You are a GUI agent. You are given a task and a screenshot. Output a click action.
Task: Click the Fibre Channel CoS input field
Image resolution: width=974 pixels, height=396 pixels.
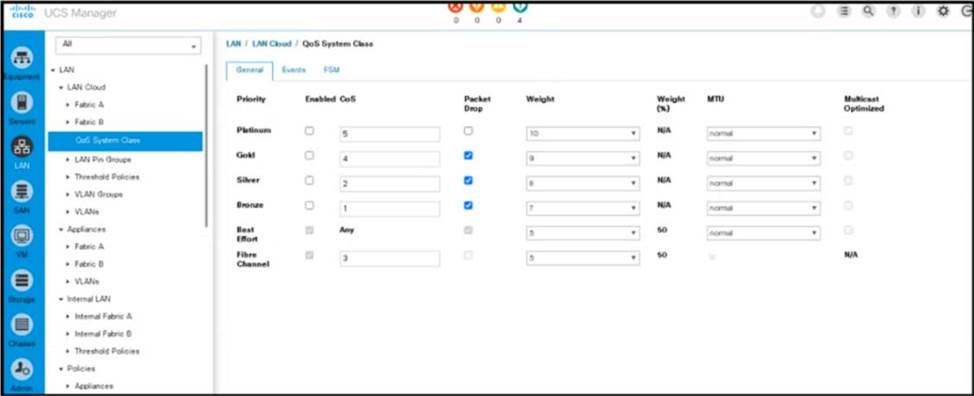click(389, 258)
